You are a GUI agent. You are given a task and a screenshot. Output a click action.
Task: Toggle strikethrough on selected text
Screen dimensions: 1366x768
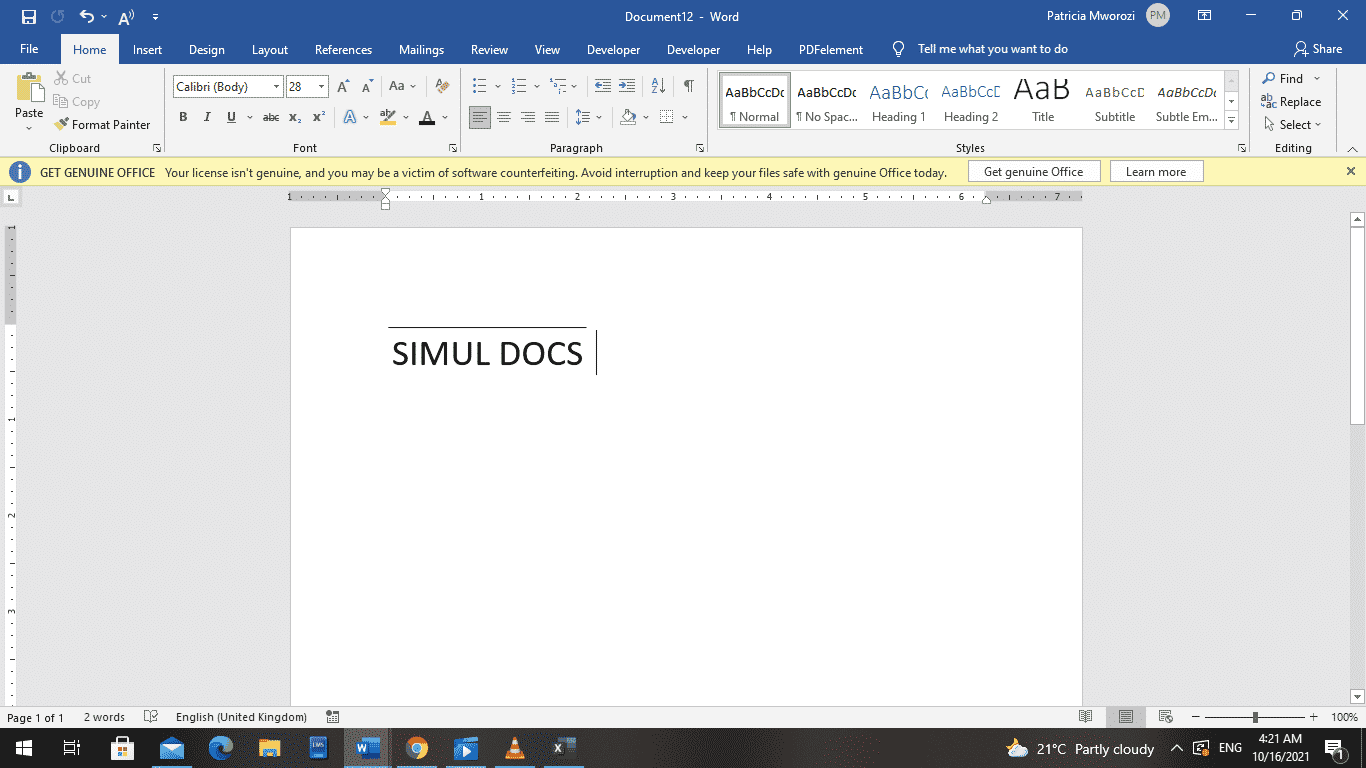point(270,117)
